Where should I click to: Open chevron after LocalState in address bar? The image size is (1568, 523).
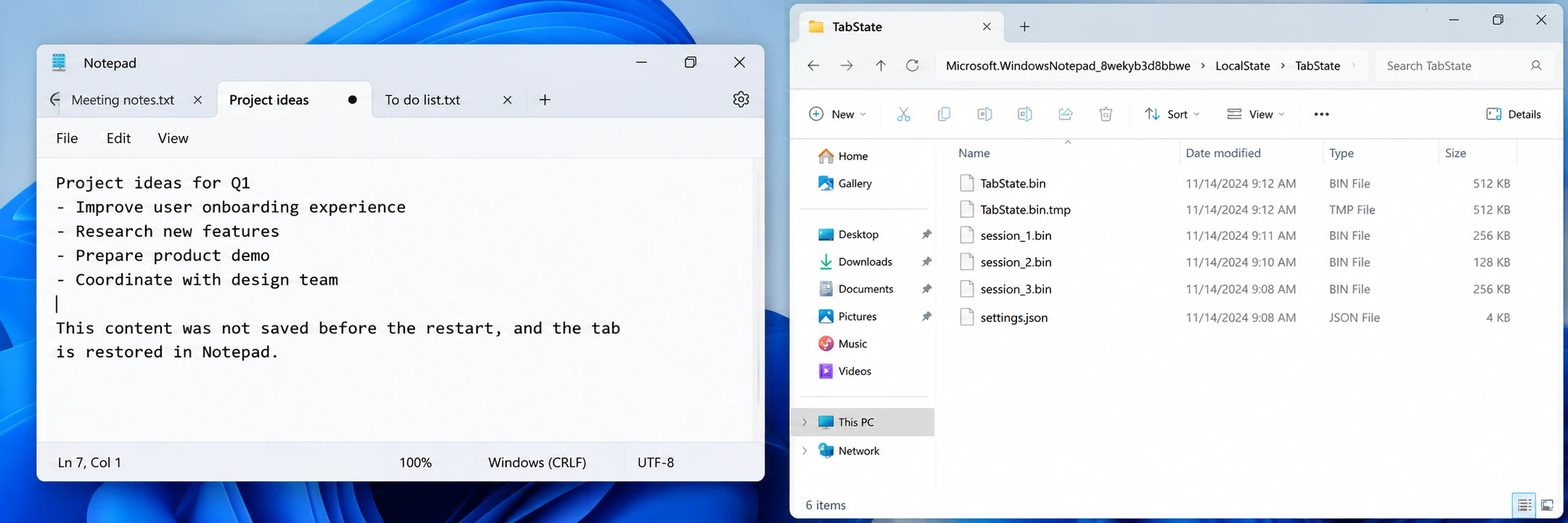point(1283,66)
